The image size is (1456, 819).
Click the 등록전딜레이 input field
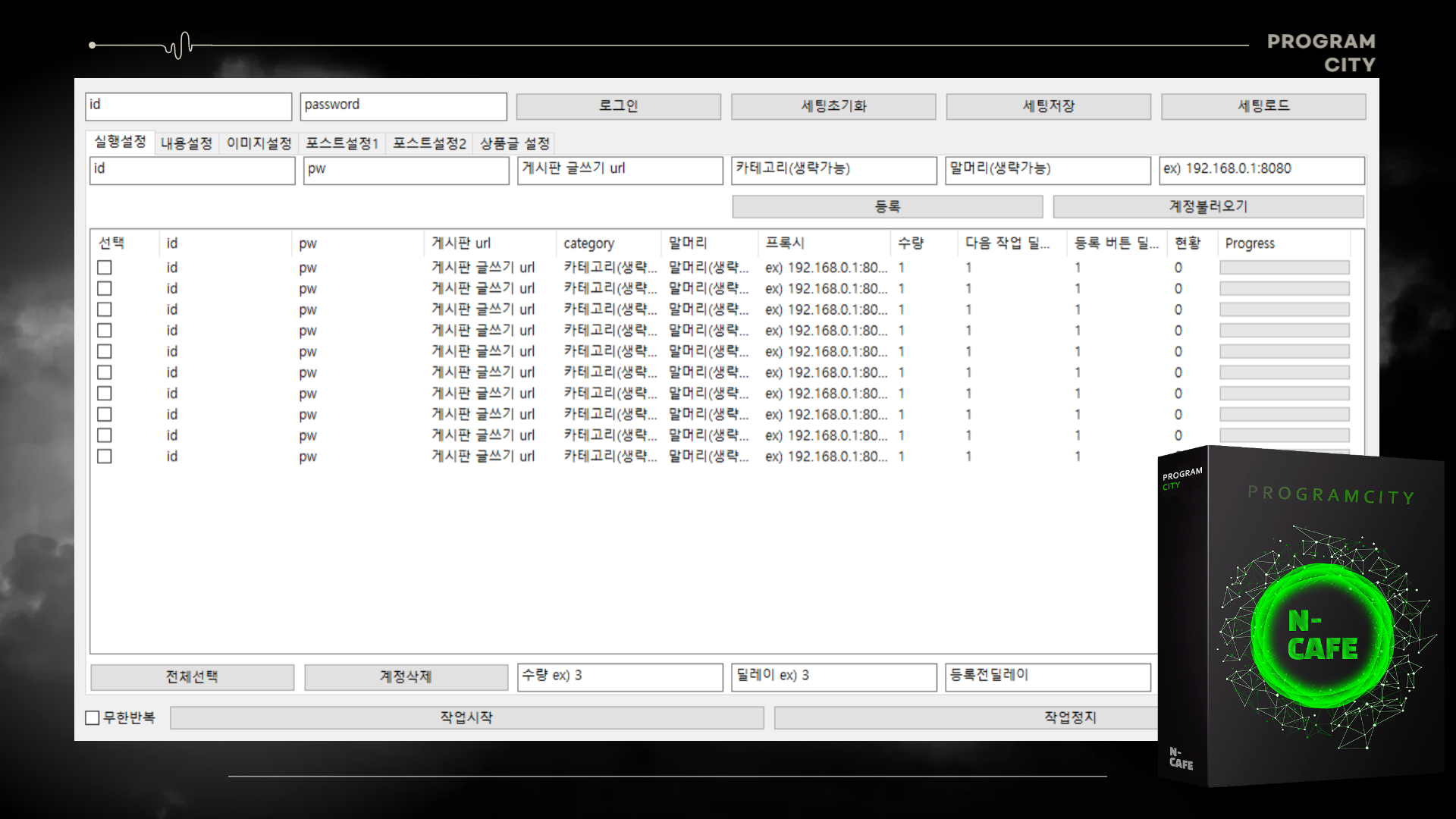[1048, 677]
